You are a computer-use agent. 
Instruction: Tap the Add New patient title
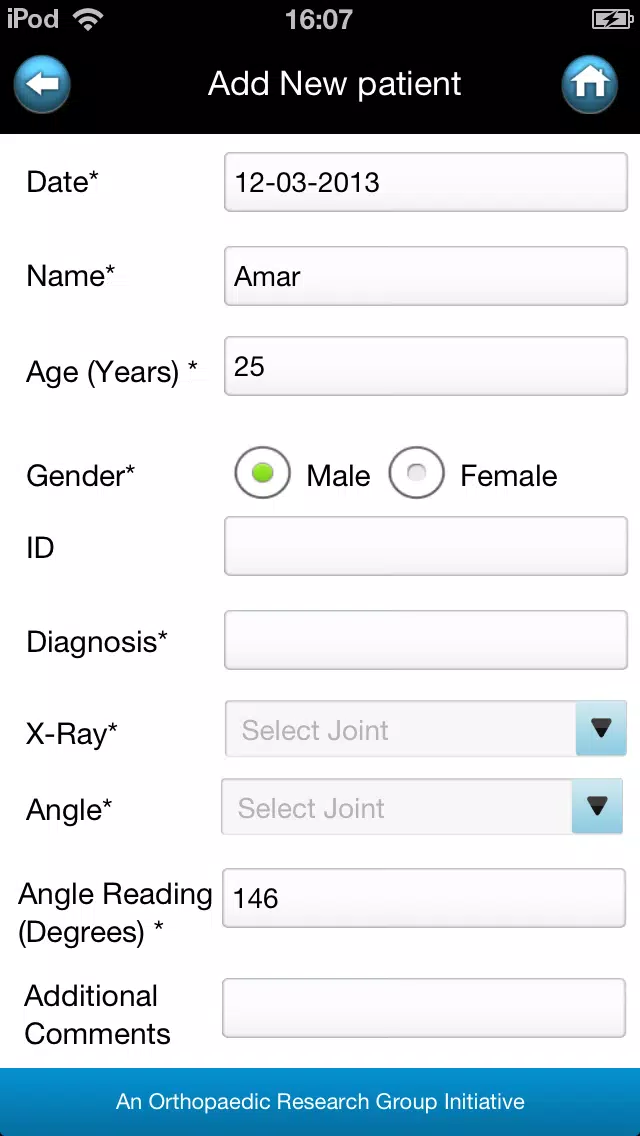point(334,84)
